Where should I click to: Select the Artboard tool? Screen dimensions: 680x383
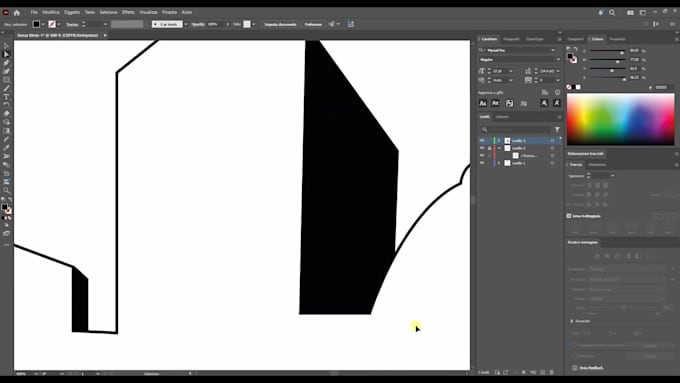coord(6,173)
